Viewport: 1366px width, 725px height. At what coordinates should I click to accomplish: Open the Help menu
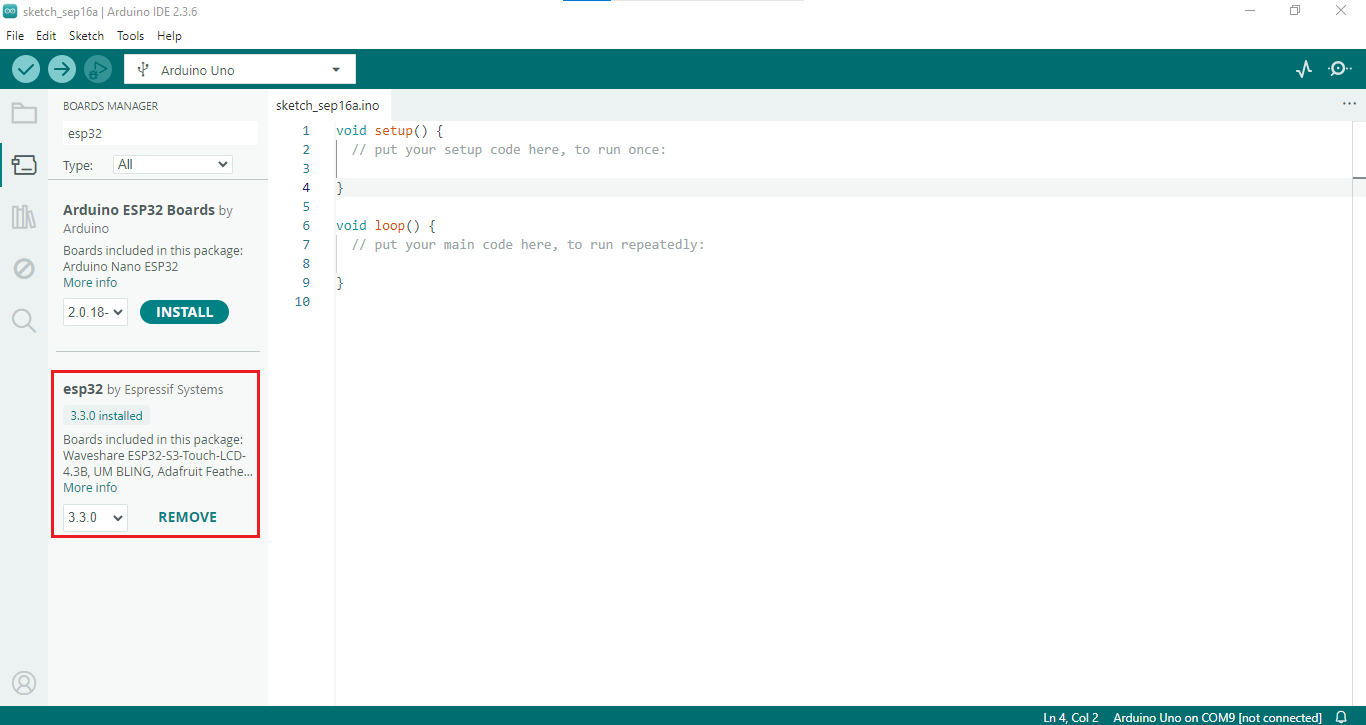169,35
